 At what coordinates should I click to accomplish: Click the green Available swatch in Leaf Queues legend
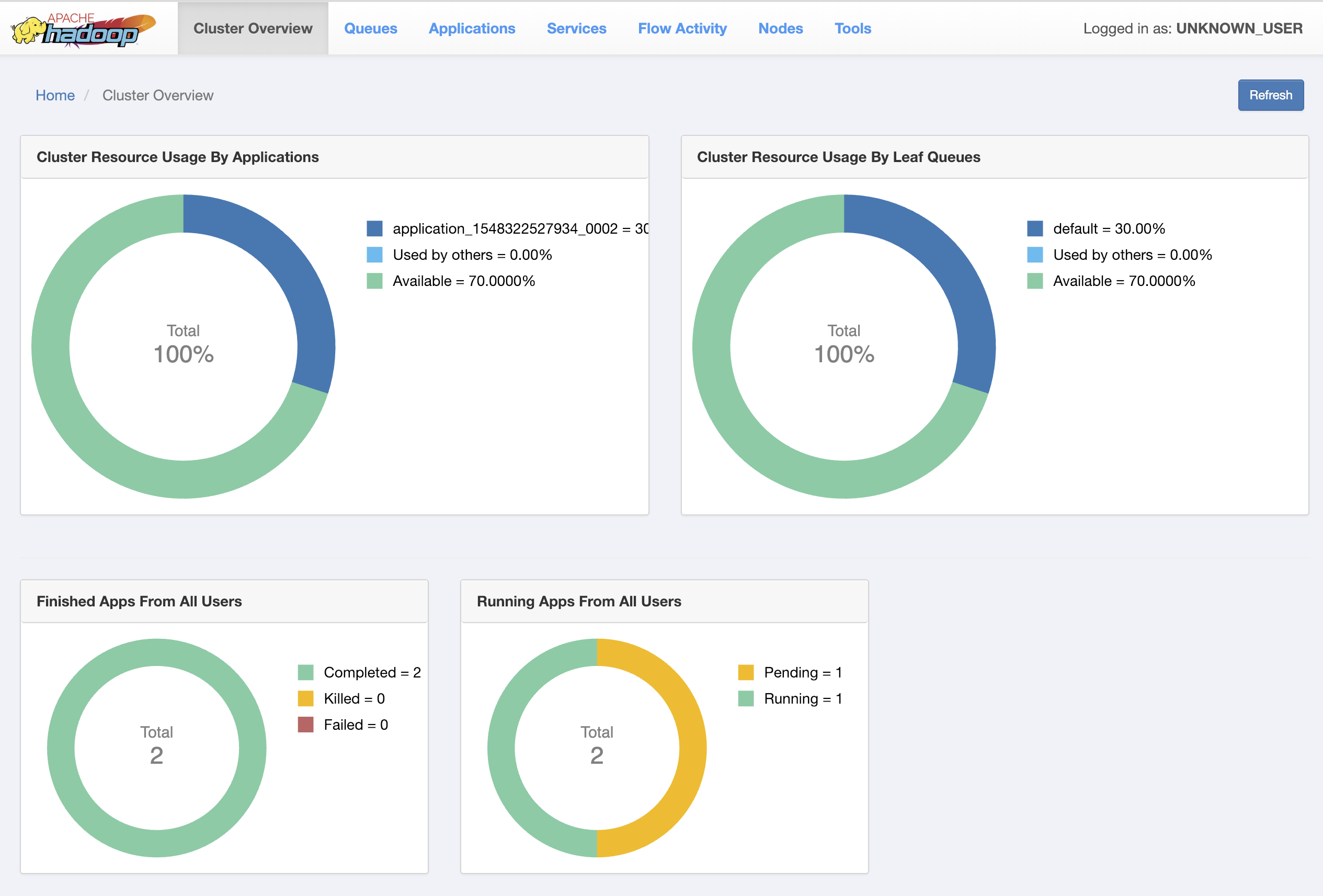(1034, 281)
